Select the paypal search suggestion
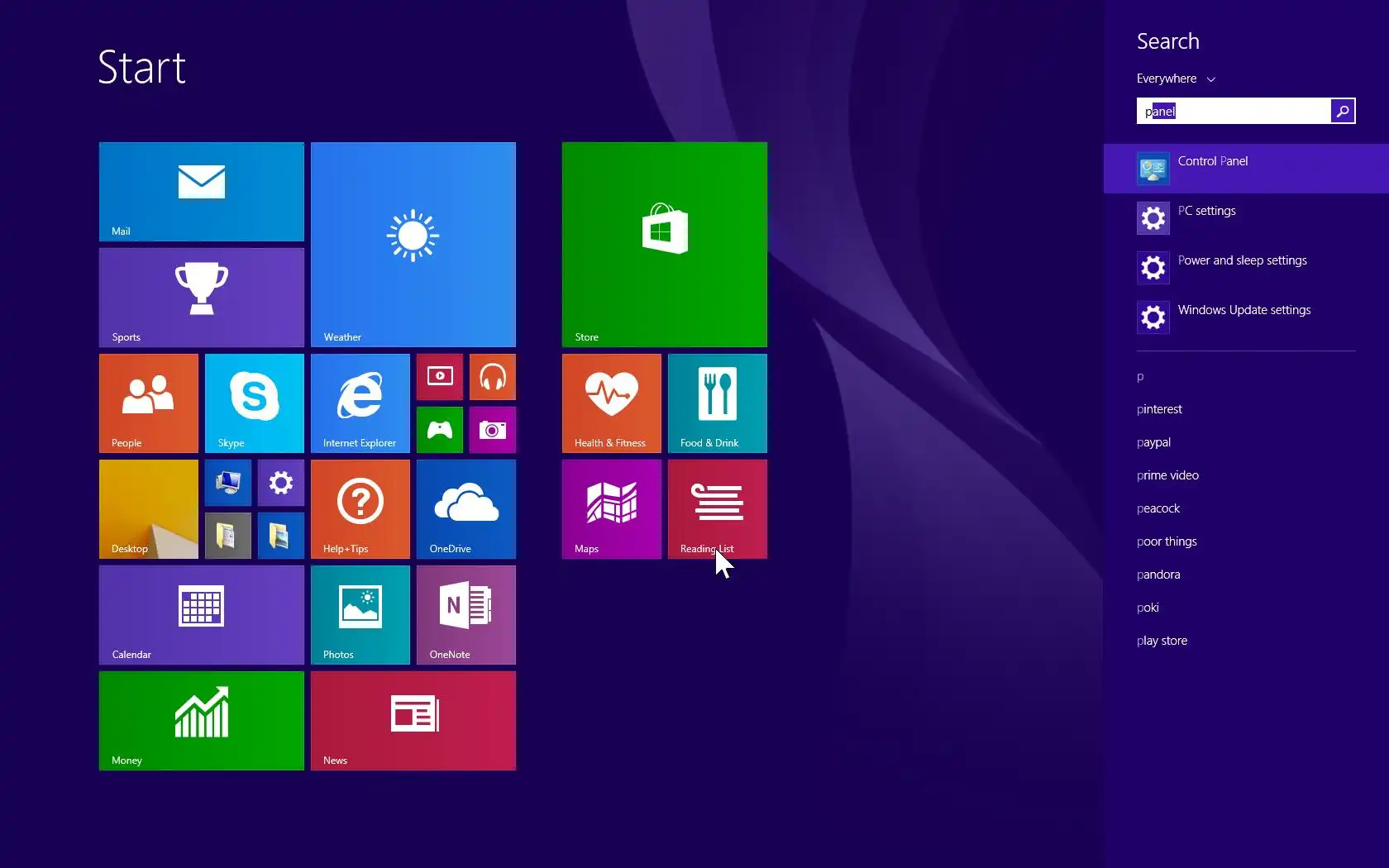Screen dimensions: 1389x868 coord(1153,442)
